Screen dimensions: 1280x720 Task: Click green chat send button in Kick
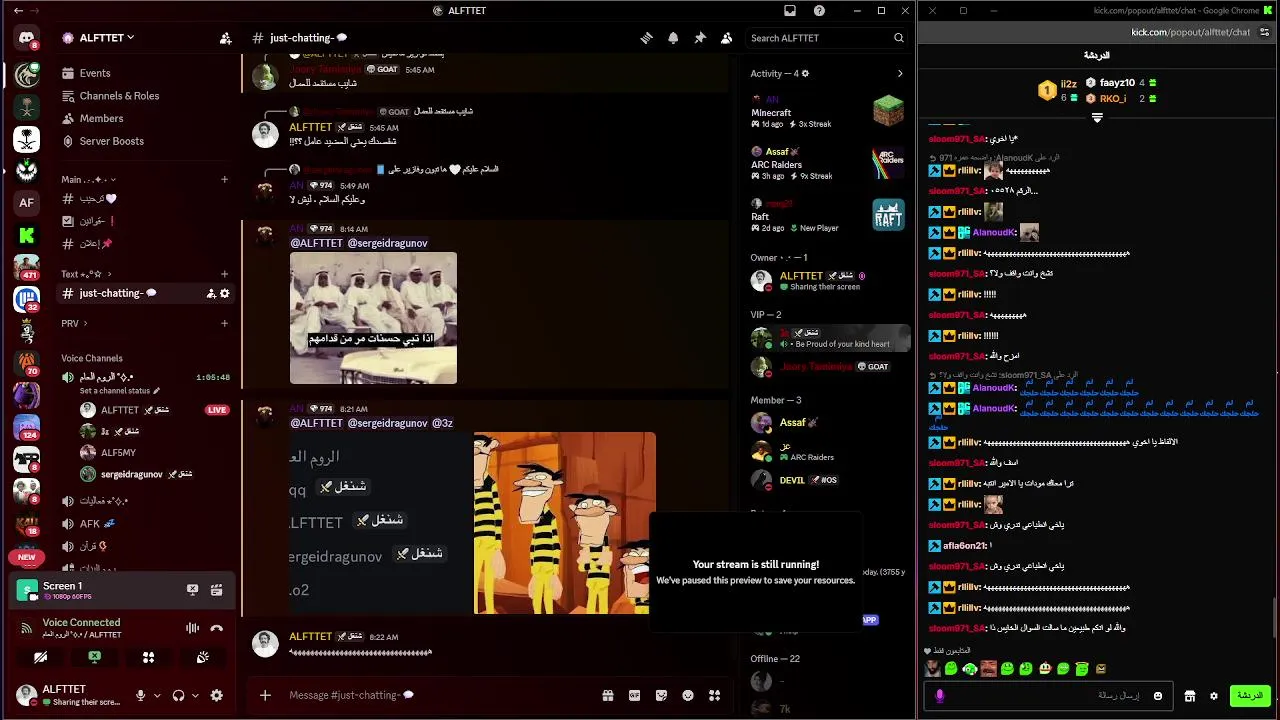(x=1250, y=696)
